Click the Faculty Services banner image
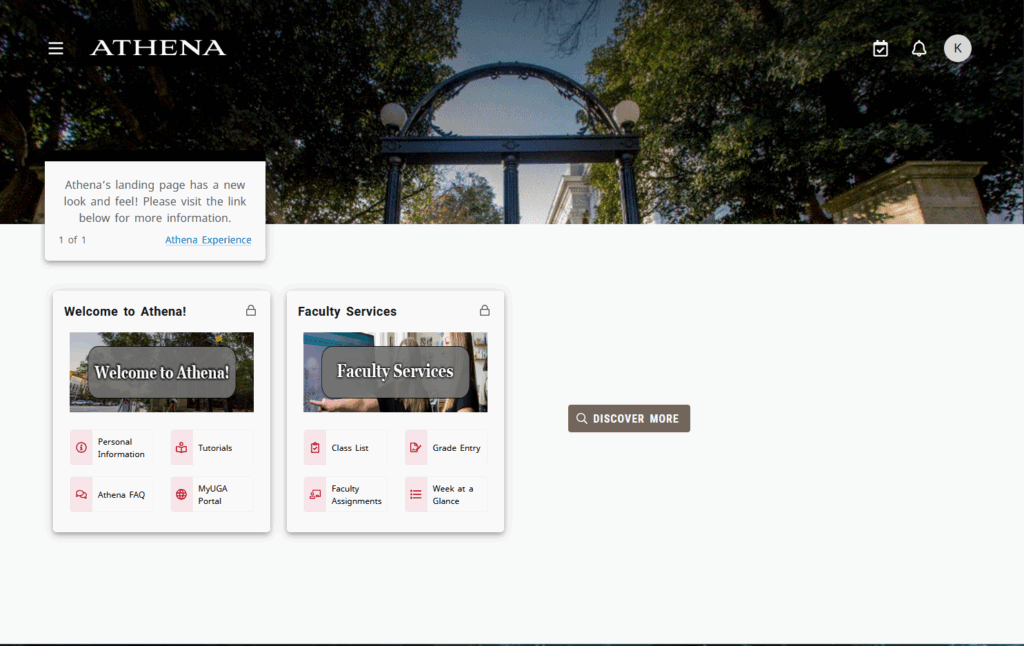This screenshot has width=1024, height=646. click(395, 372)
